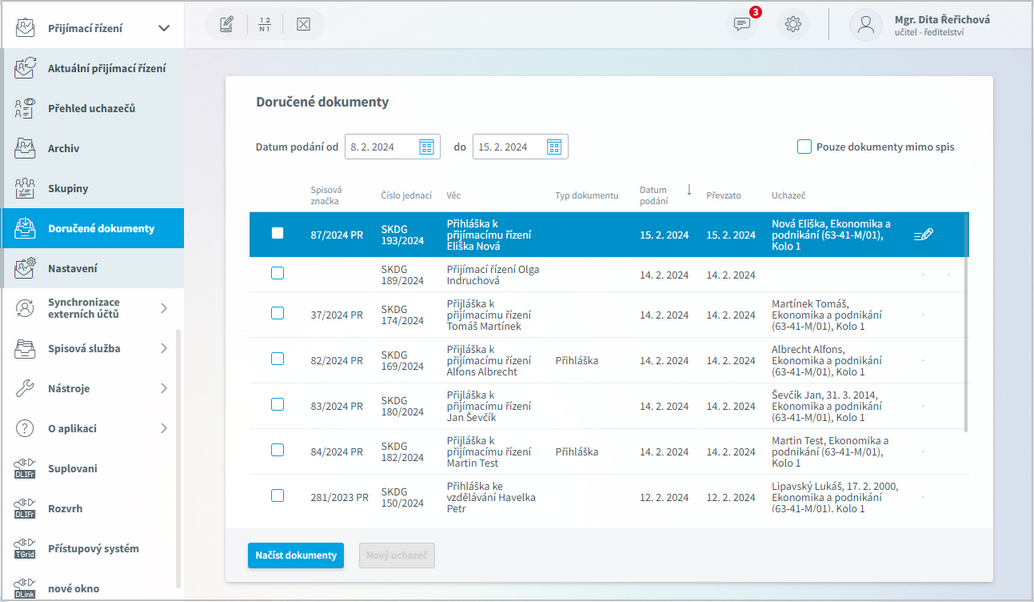Click the Přehled uchazečů icon
This screenshot has width=1034, height=602.
25,108
